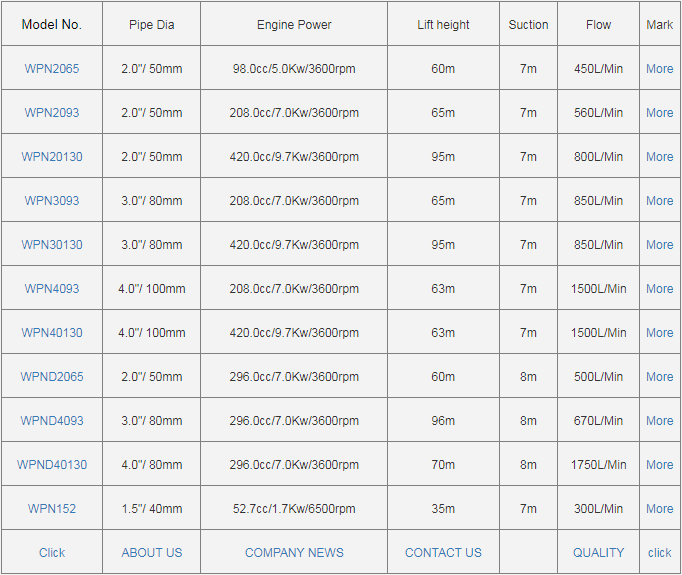
Task: Open the WPND4093 model link
Action: (52, 421)
